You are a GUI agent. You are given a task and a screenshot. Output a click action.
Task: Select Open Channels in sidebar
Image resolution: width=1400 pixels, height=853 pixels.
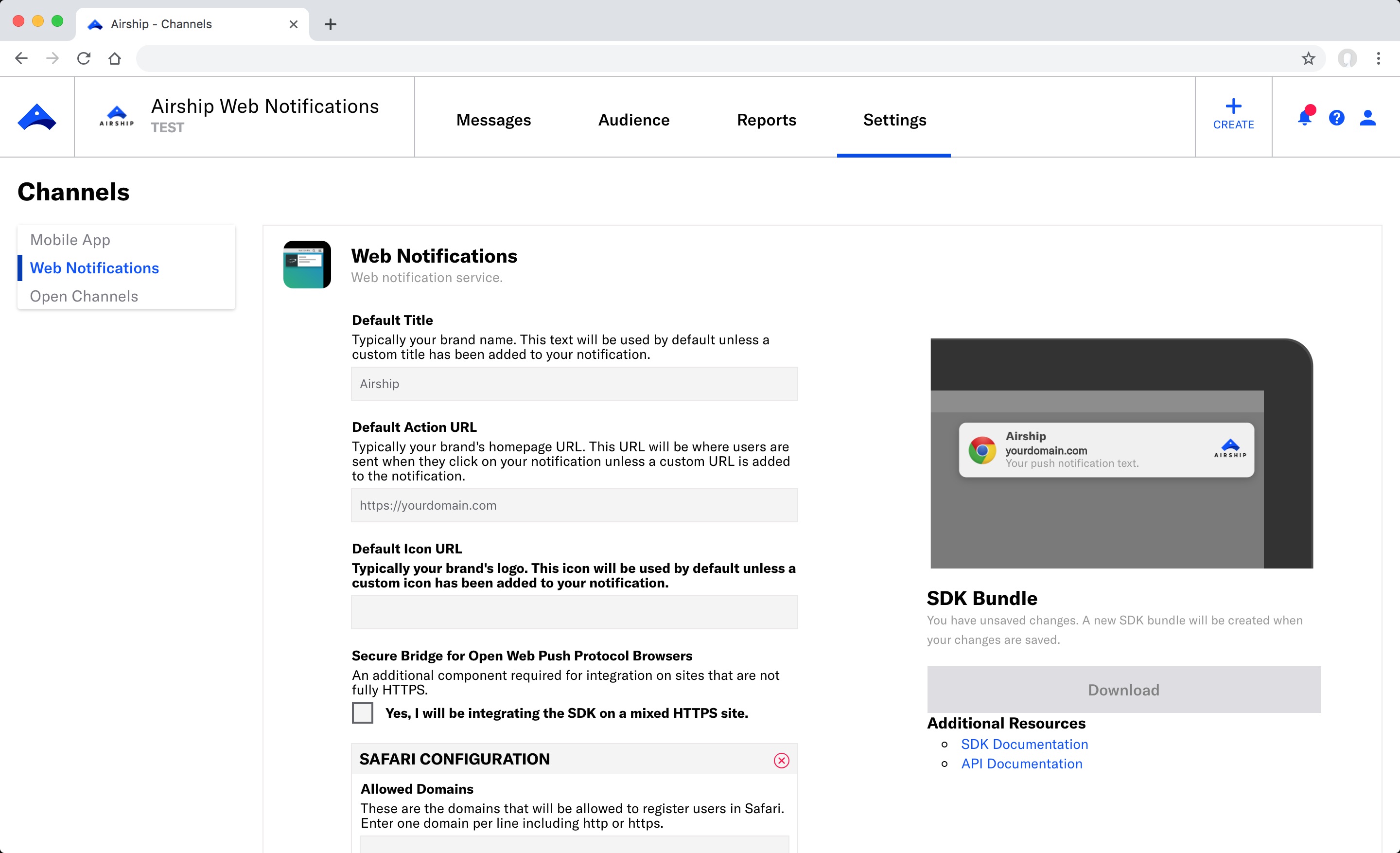tap(84, 296)
